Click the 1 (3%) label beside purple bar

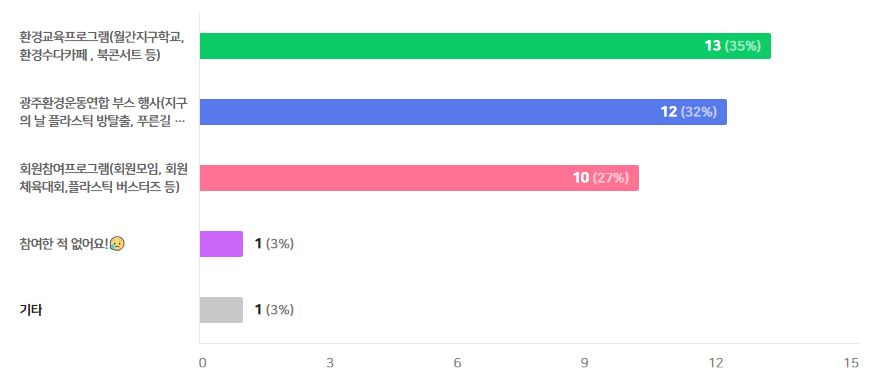point(274,244)
